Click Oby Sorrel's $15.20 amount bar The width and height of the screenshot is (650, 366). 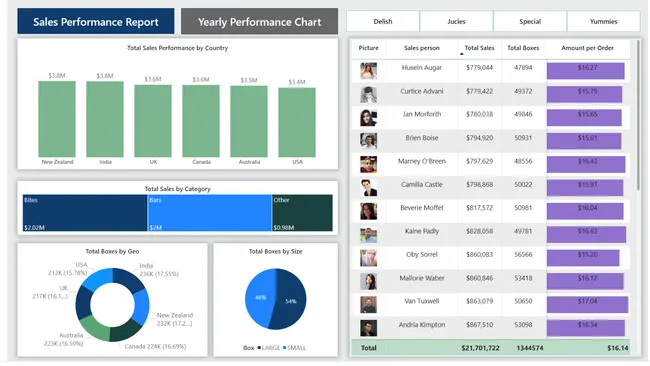[583, 258]
